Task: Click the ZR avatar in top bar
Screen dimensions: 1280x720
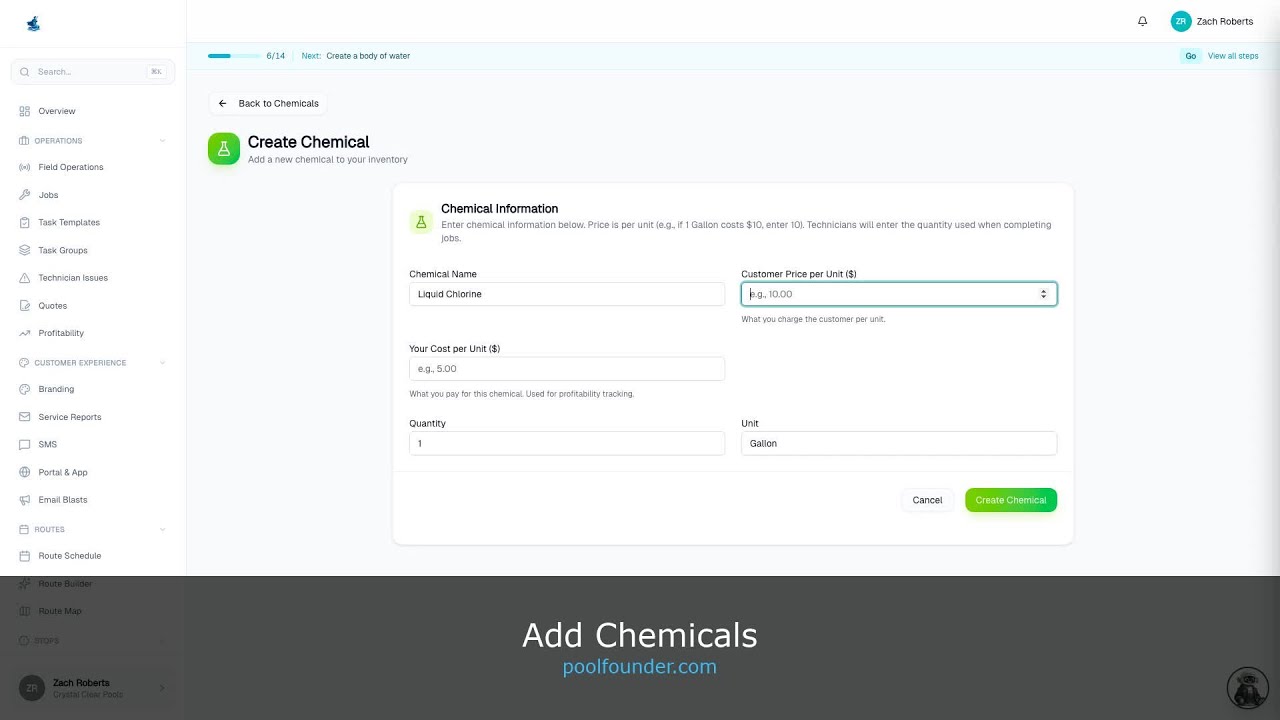Action: [1181, 21]
